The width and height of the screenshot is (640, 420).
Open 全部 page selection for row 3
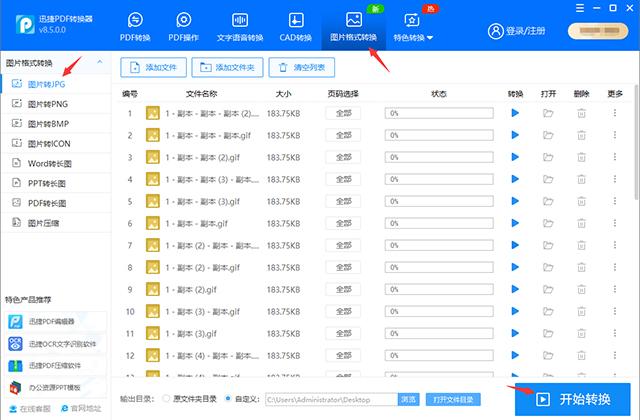343,157
